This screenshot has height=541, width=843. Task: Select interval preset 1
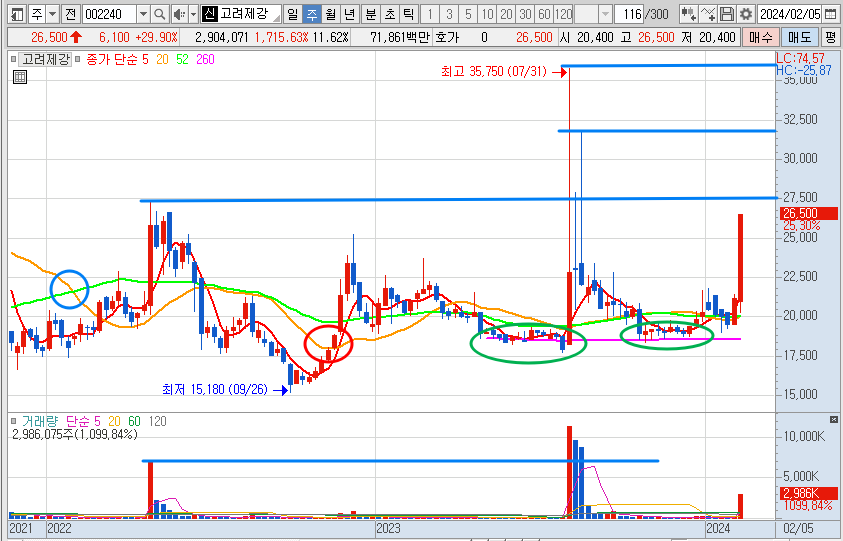pos(430,14)
